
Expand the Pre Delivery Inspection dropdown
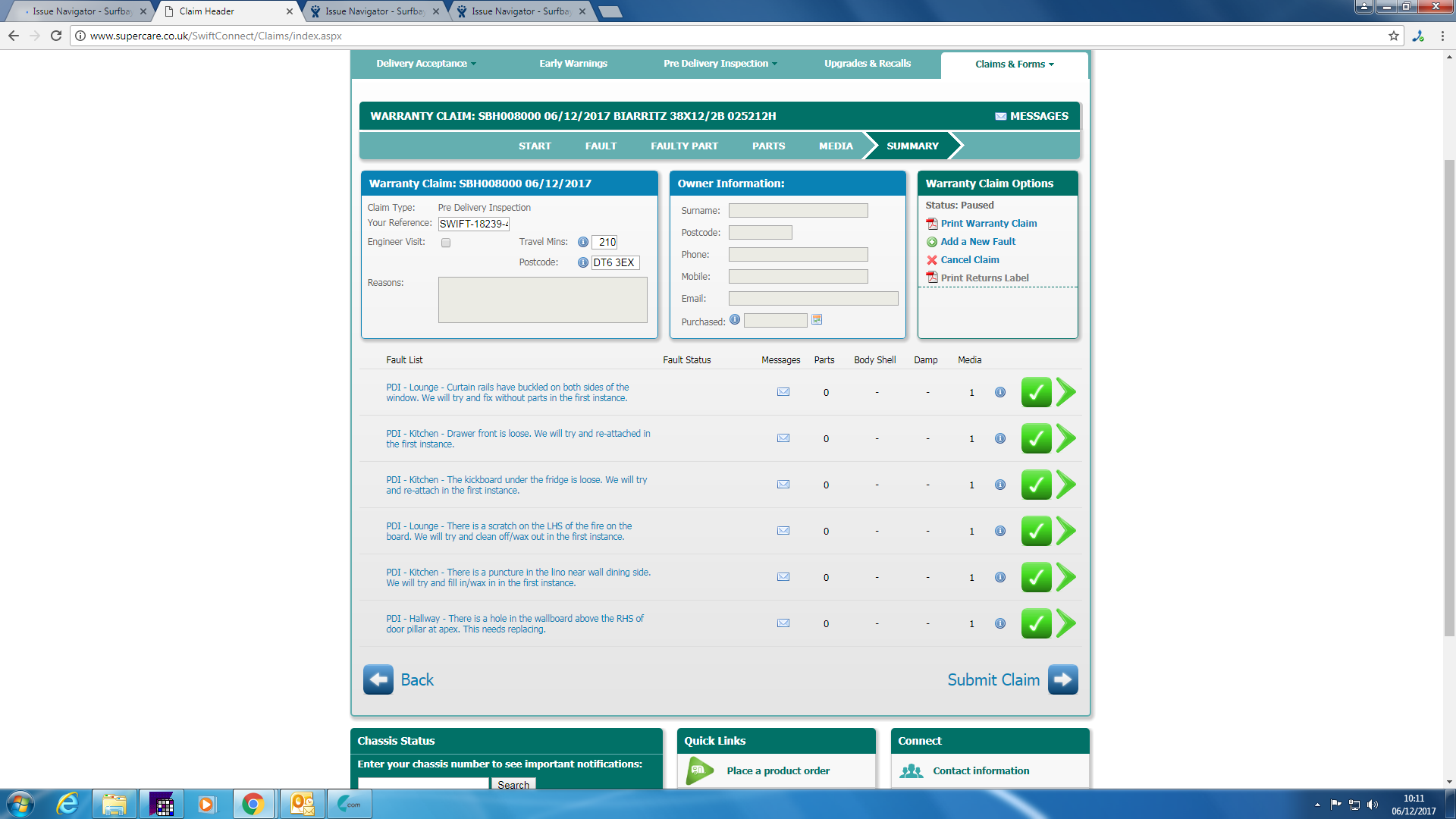point(720,64)
